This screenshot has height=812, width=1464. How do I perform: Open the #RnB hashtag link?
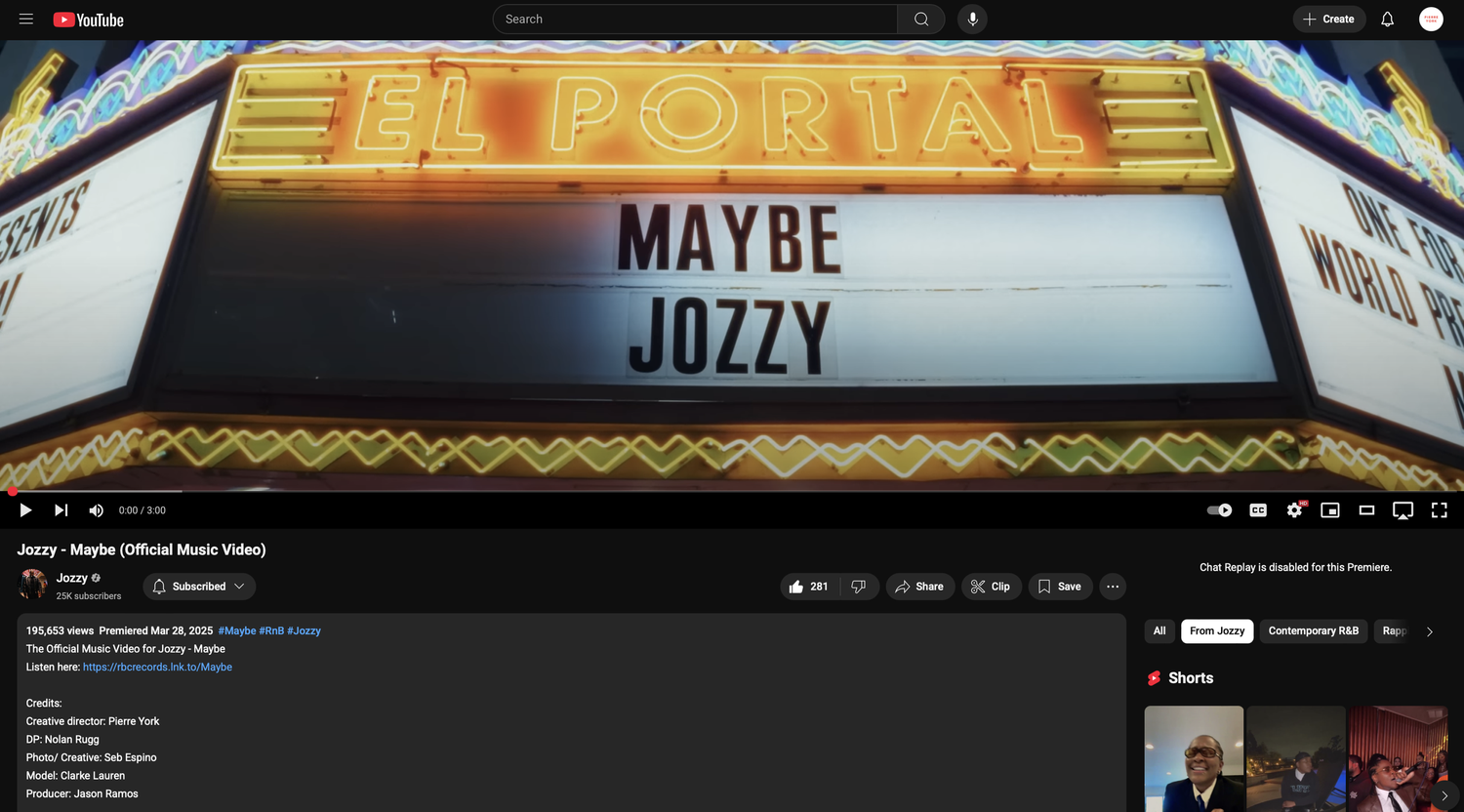tap(271, 630)
